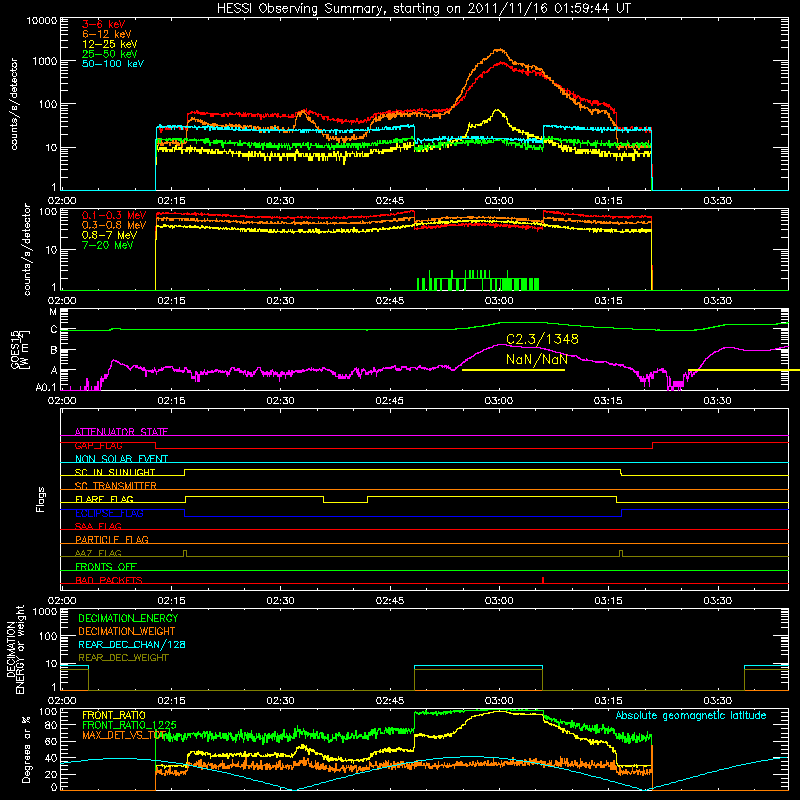Click the DECIMATION ENERGY or weight axis title

[x=15, y=649]
